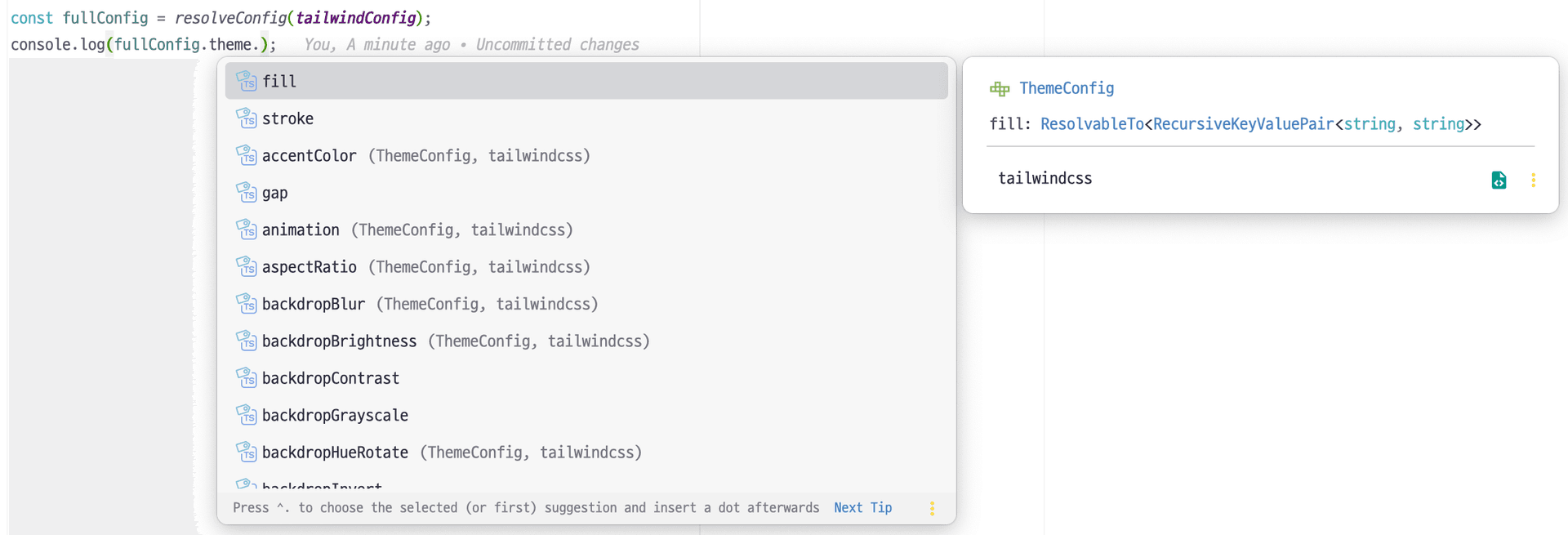Click the TS icon beside fill suggestion
This screenshot has height=535, width=1568.
coord(246,81)
